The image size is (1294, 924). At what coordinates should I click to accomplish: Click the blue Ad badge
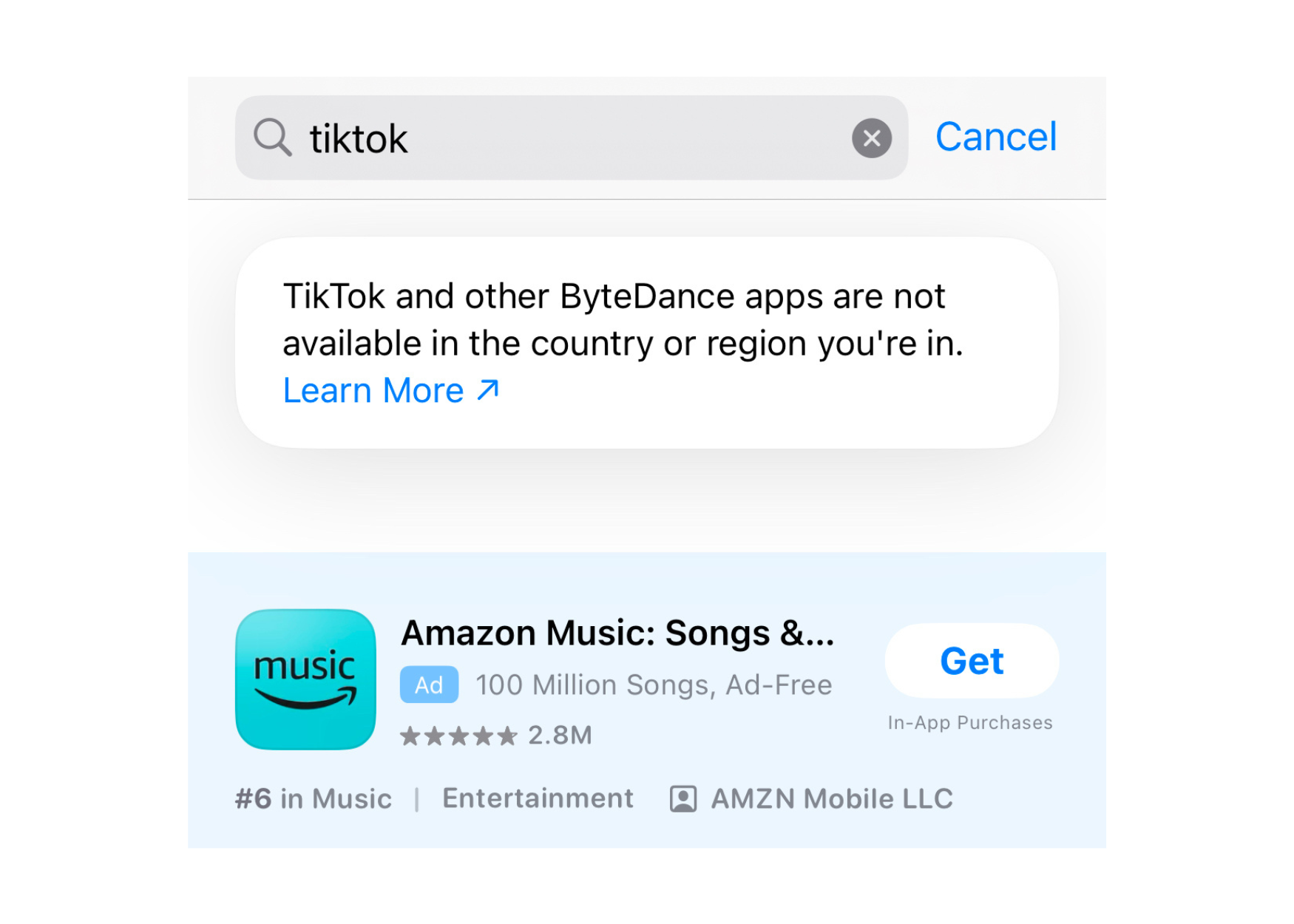[429, 684]
